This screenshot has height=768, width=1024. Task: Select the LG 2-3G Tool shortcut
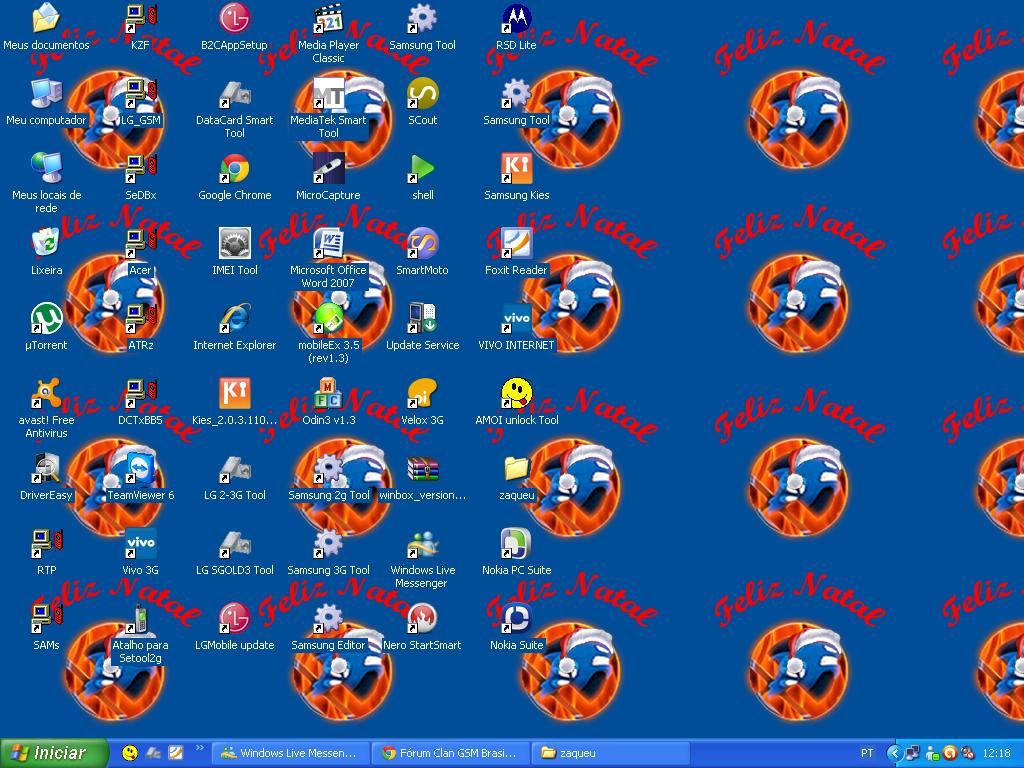point(234,470)
